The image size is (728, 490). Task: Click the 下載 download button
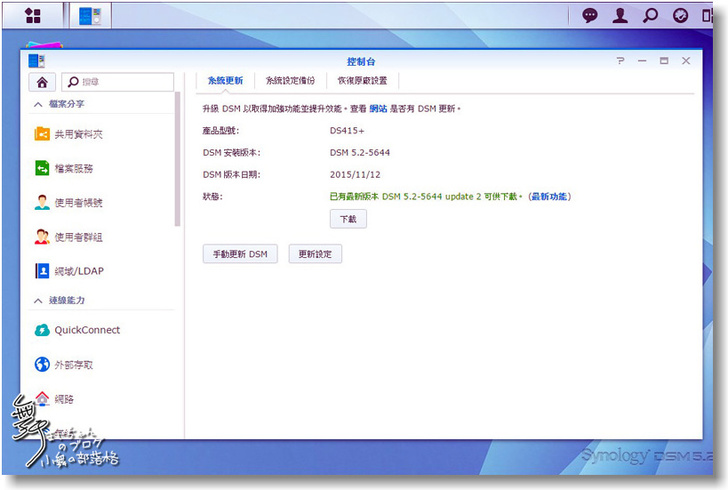(348, 219)
